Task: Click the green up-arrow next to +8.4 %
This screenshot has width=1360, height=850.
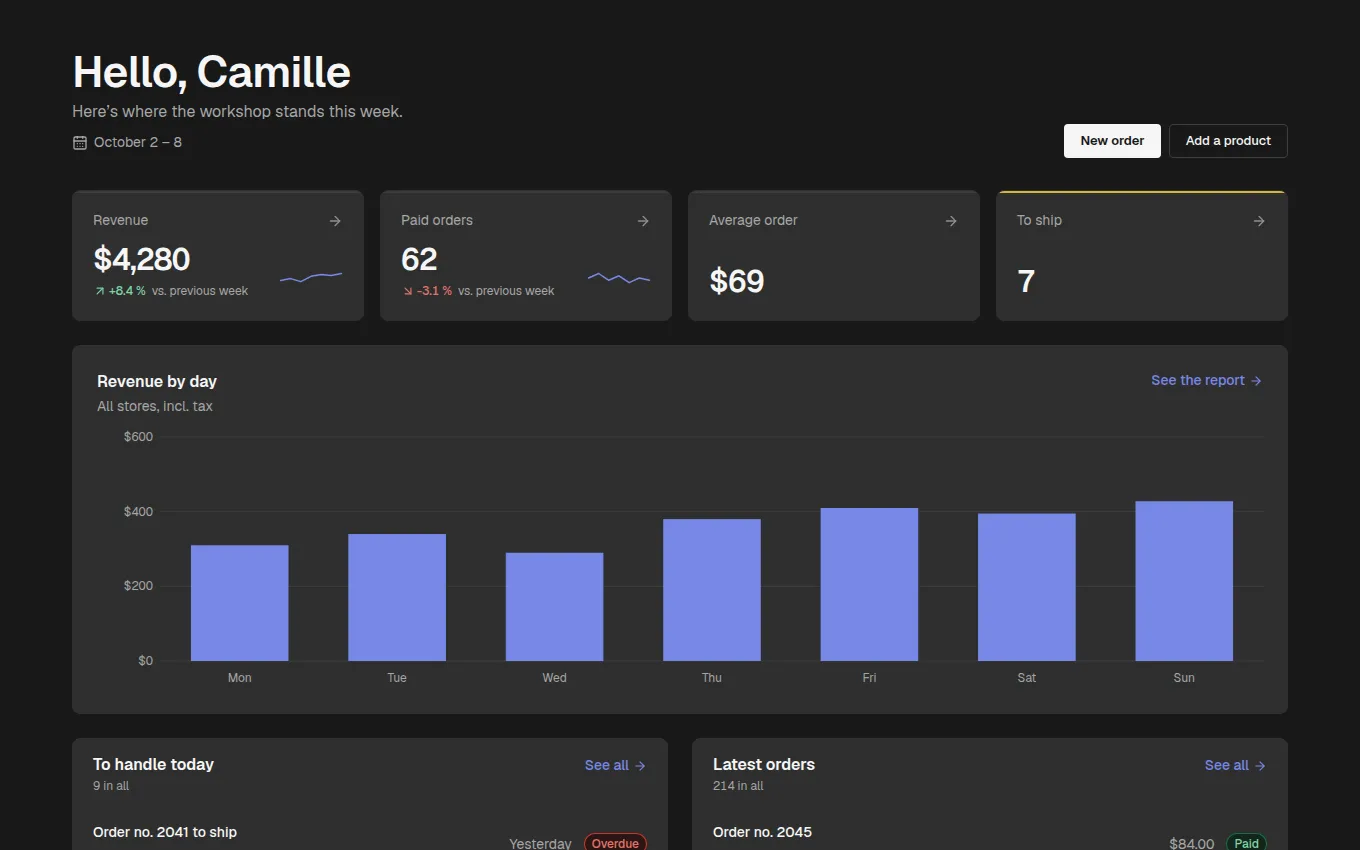Action: 100,291
